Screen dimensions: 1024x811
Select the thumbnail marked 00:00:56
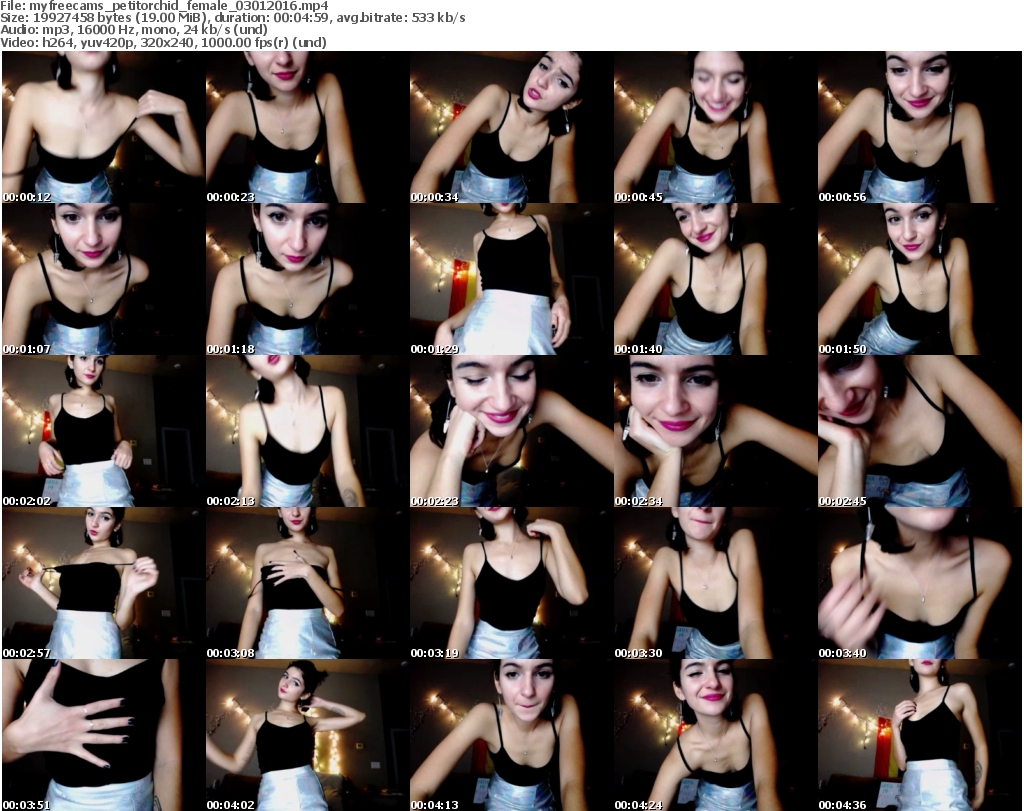pyautogui.click(x=920, y=127)
